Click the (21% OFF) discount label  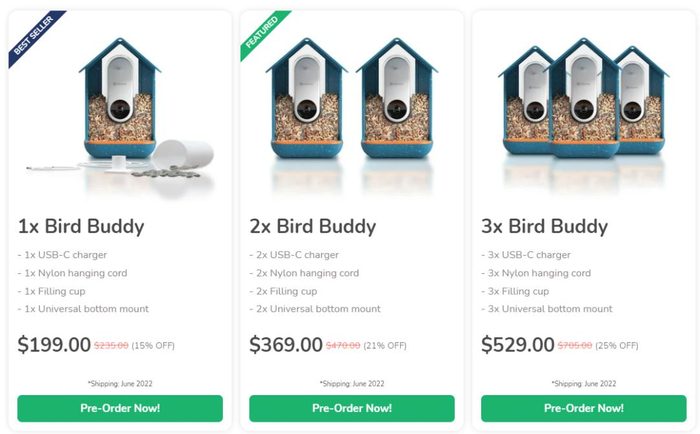[384, 346]
